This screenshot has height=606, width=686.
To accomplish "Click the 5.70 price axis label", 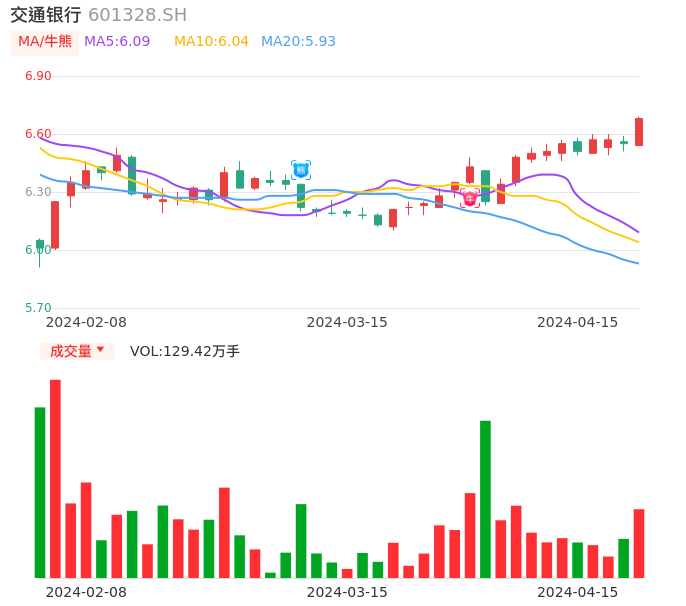I will click(38, 308).
